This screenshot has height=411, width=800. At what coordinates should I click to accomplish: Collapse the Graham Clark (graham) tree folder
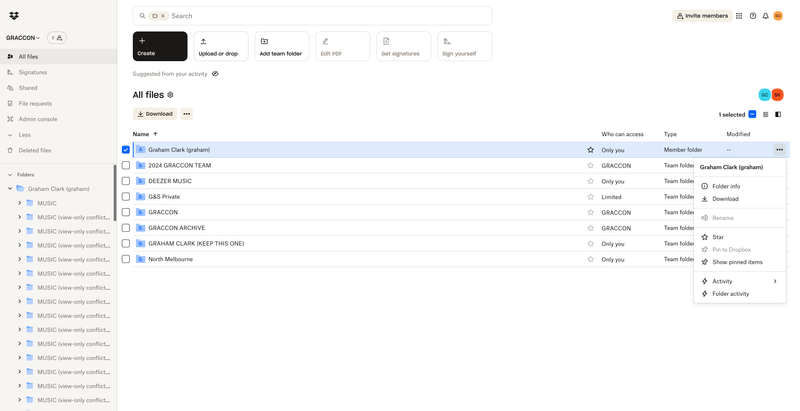point(10,189)
